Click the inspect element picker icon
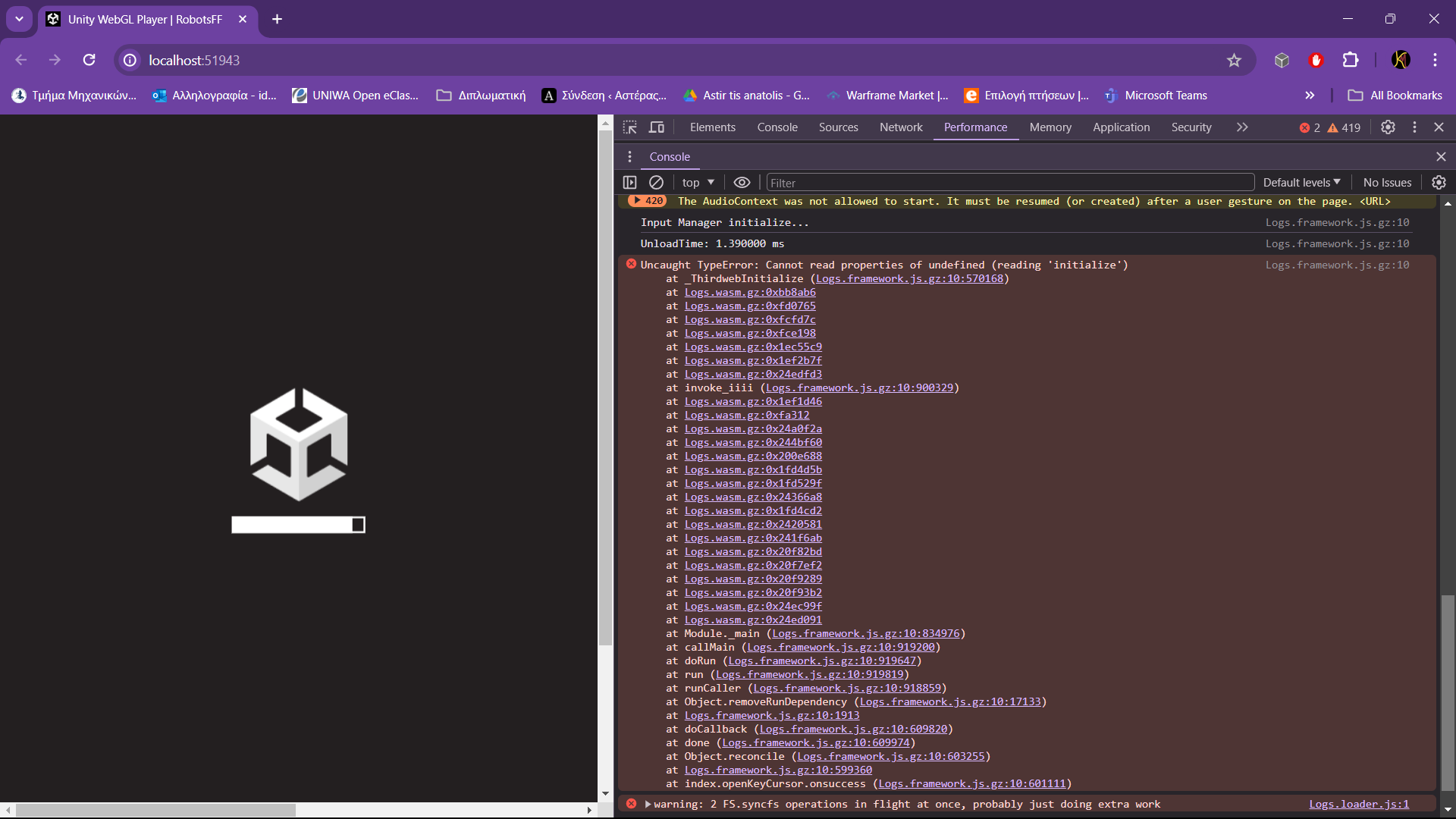The height and width of the screenshot is (819, 1456). (x=629, y=127)
